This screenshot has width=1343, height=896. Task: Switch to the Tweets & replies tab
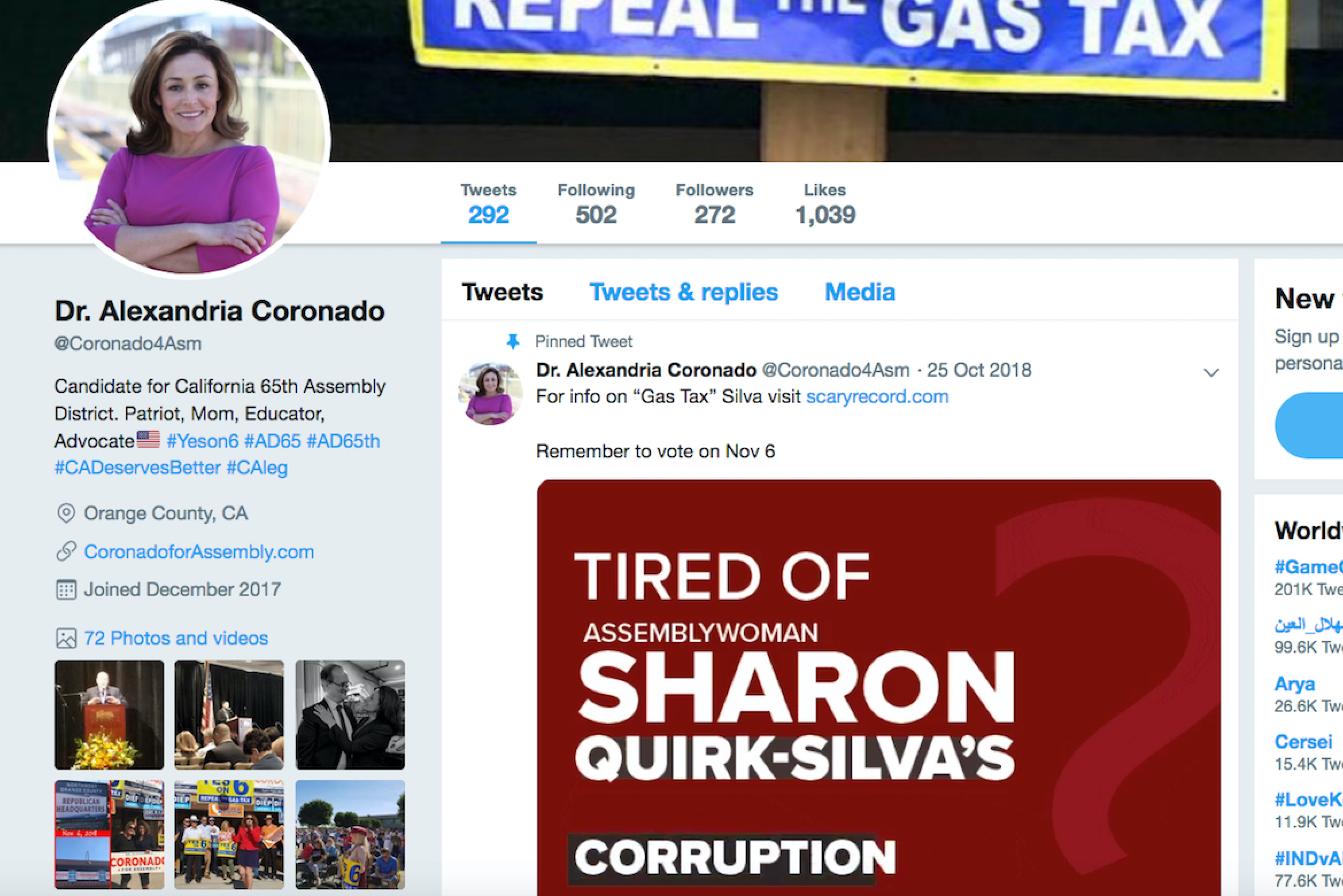pos(684,292)
